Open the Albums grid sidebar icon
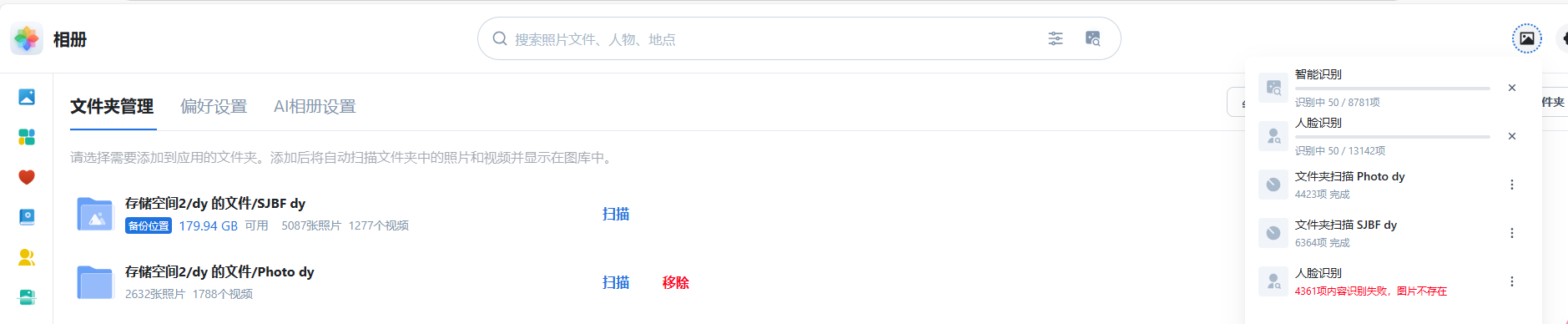1568x324 pixels. (x=27, y=137)
